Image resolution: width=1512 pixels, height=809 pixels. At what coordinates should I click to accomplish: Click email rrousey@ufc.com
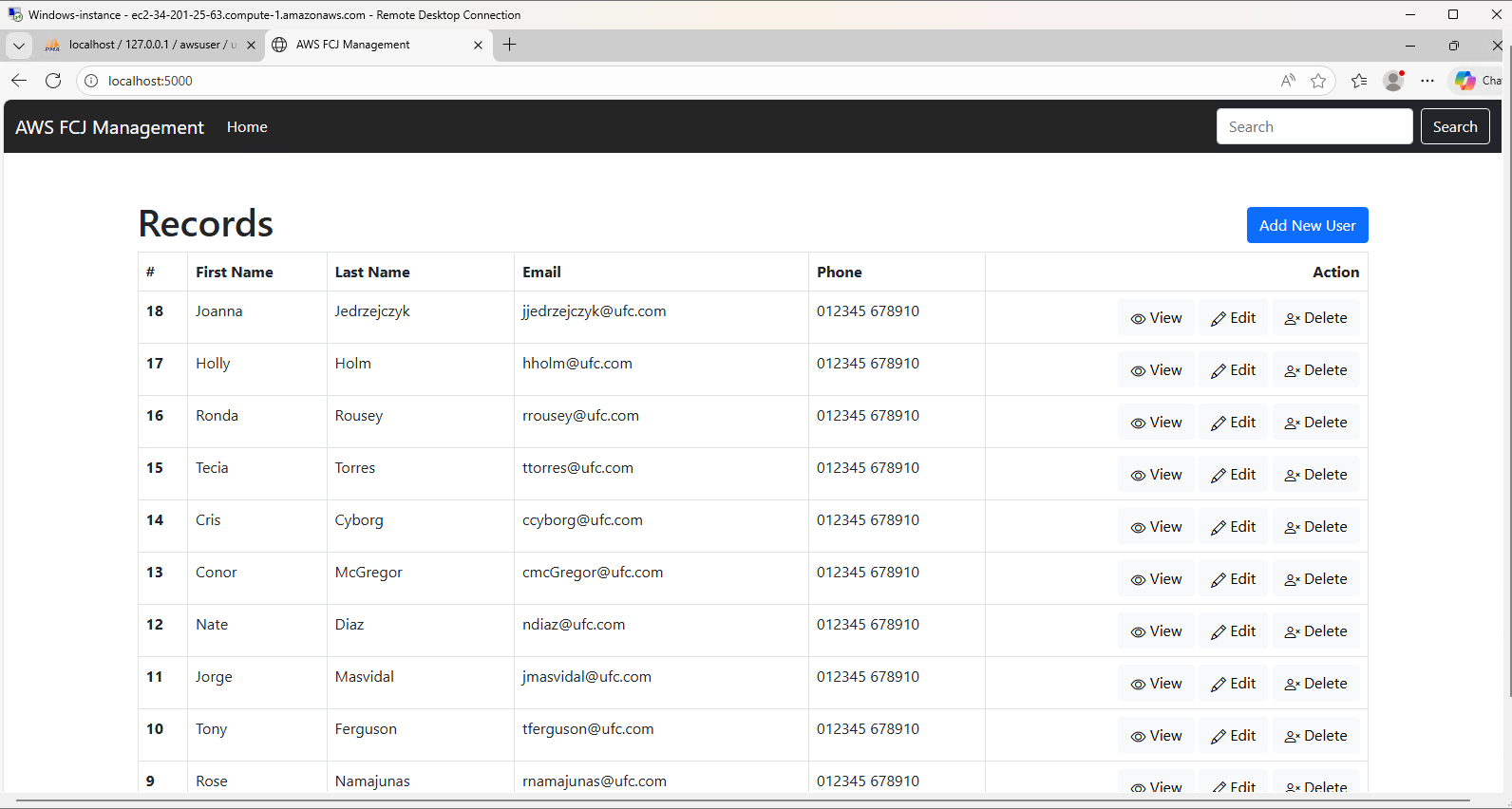point(580,416)
